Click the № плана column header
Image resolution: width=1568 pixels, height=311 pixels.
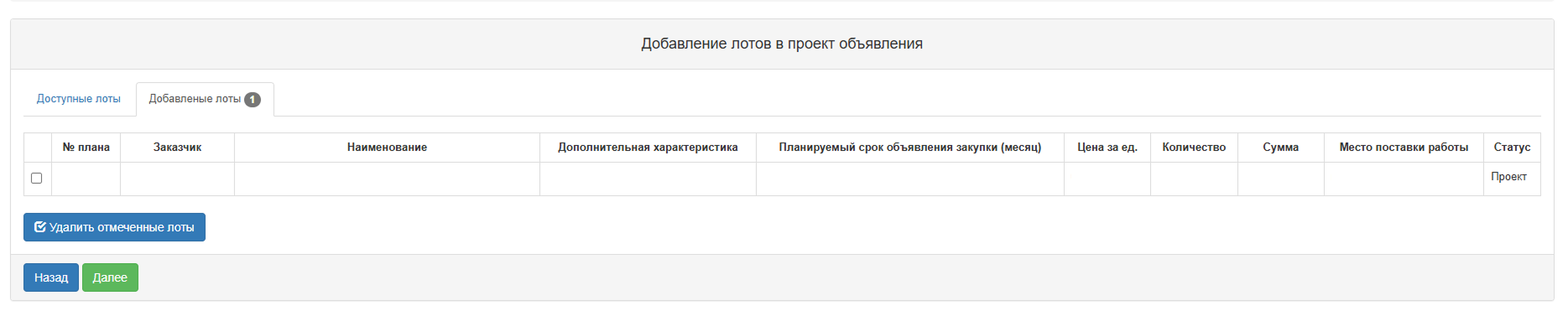(86, 148)
